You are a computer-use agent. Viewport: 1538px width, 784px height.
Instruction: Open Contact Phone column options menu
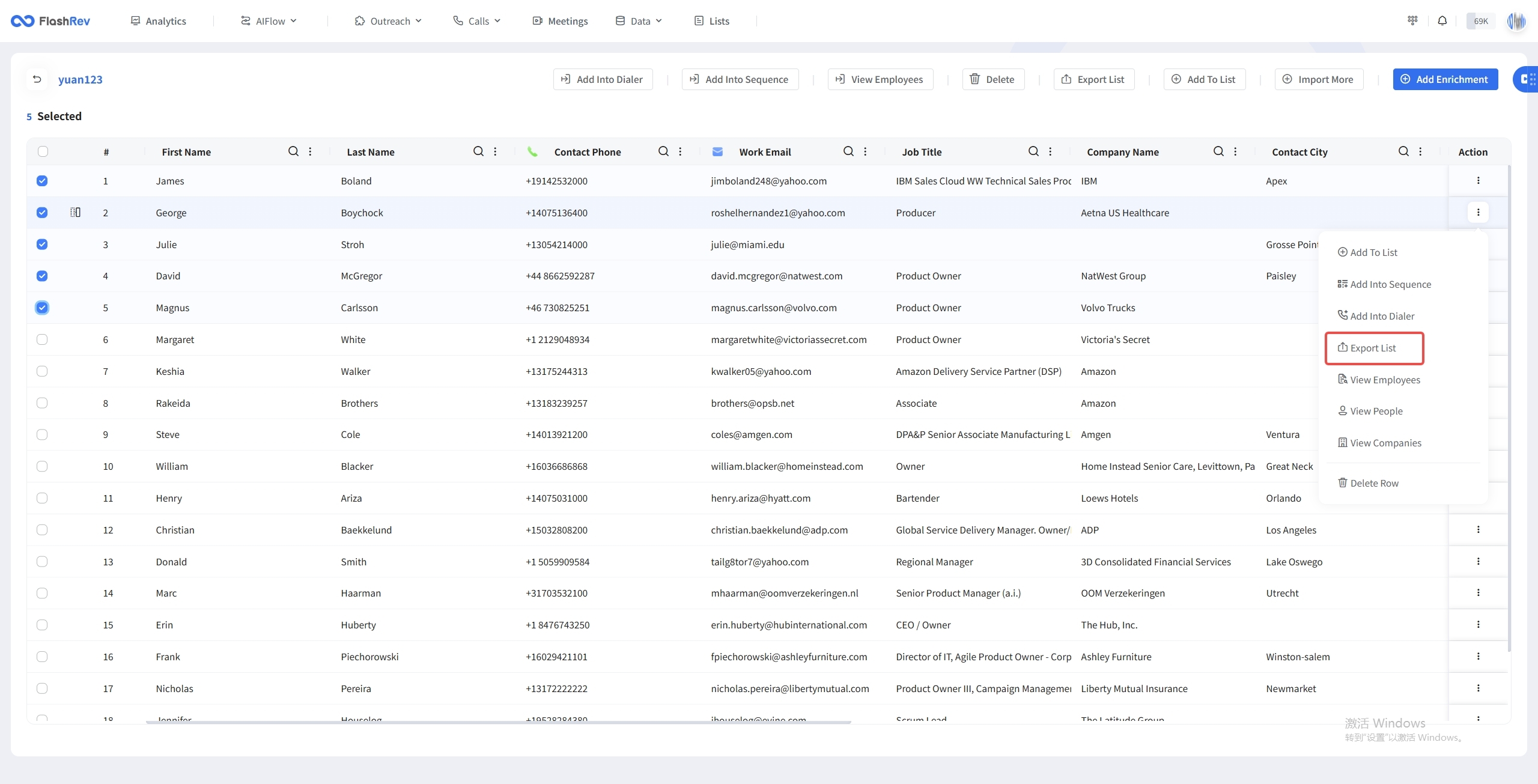[680, 151]
